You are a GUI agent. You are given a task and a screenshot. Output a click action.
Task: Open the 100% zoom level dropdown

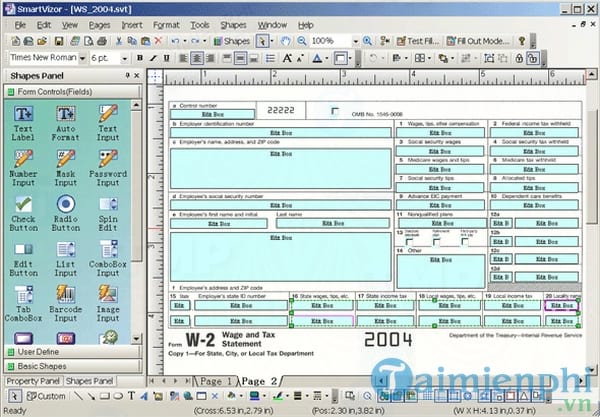[x=355, y=41]
